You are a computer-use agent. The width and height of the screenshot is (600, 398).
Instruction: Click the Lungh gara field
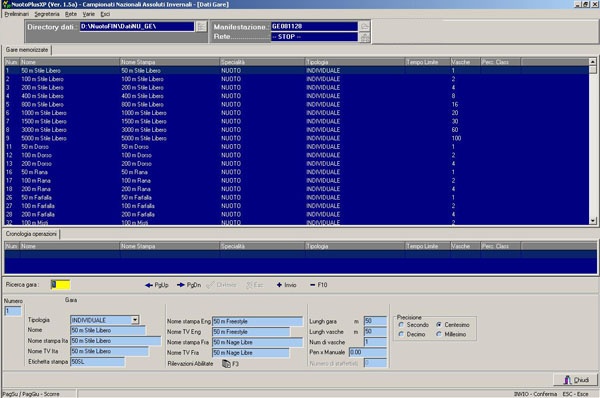click(x=375, y=321)
